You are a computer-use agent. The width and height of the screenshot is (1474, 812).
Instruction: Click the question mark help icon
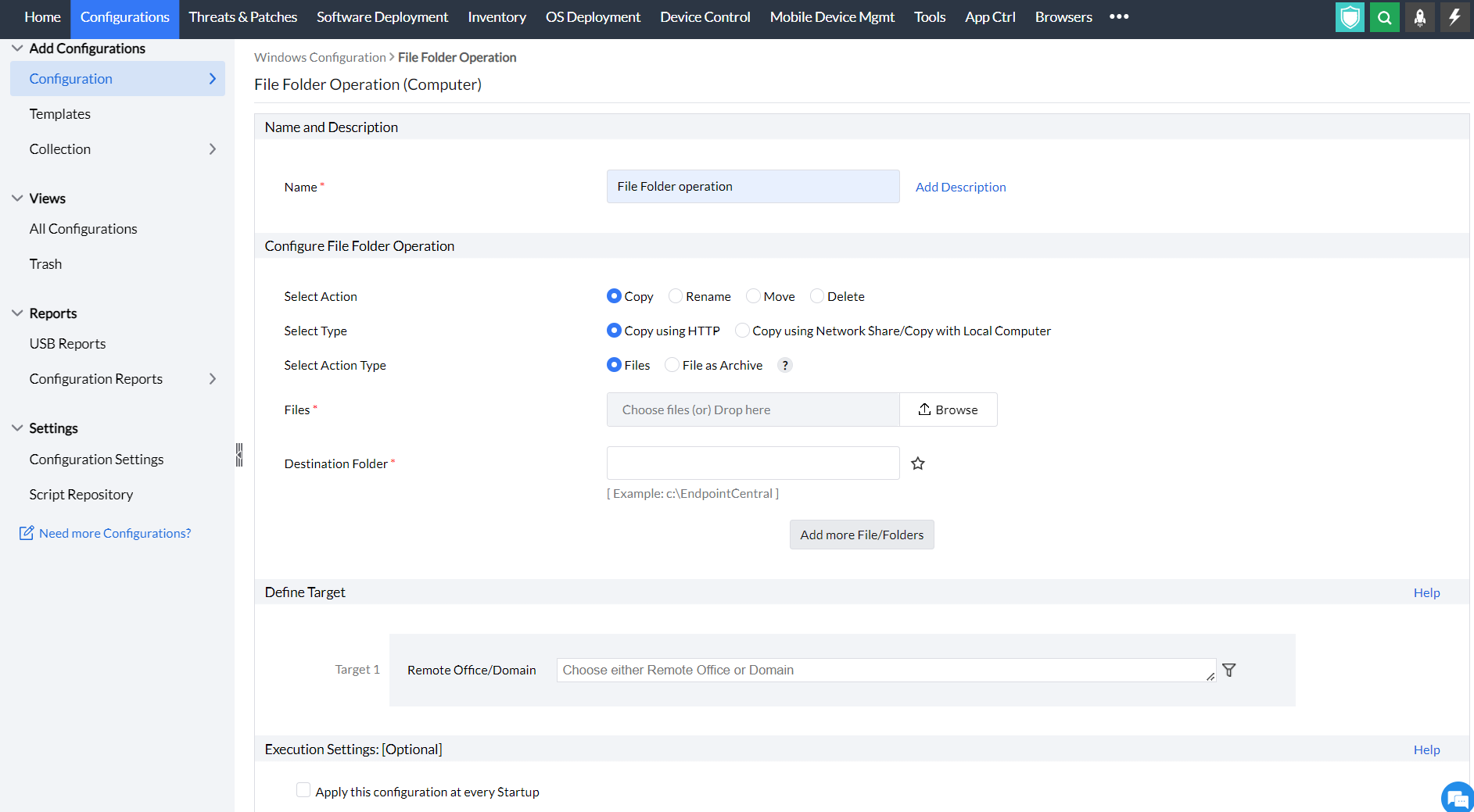(x=785, y=365)
